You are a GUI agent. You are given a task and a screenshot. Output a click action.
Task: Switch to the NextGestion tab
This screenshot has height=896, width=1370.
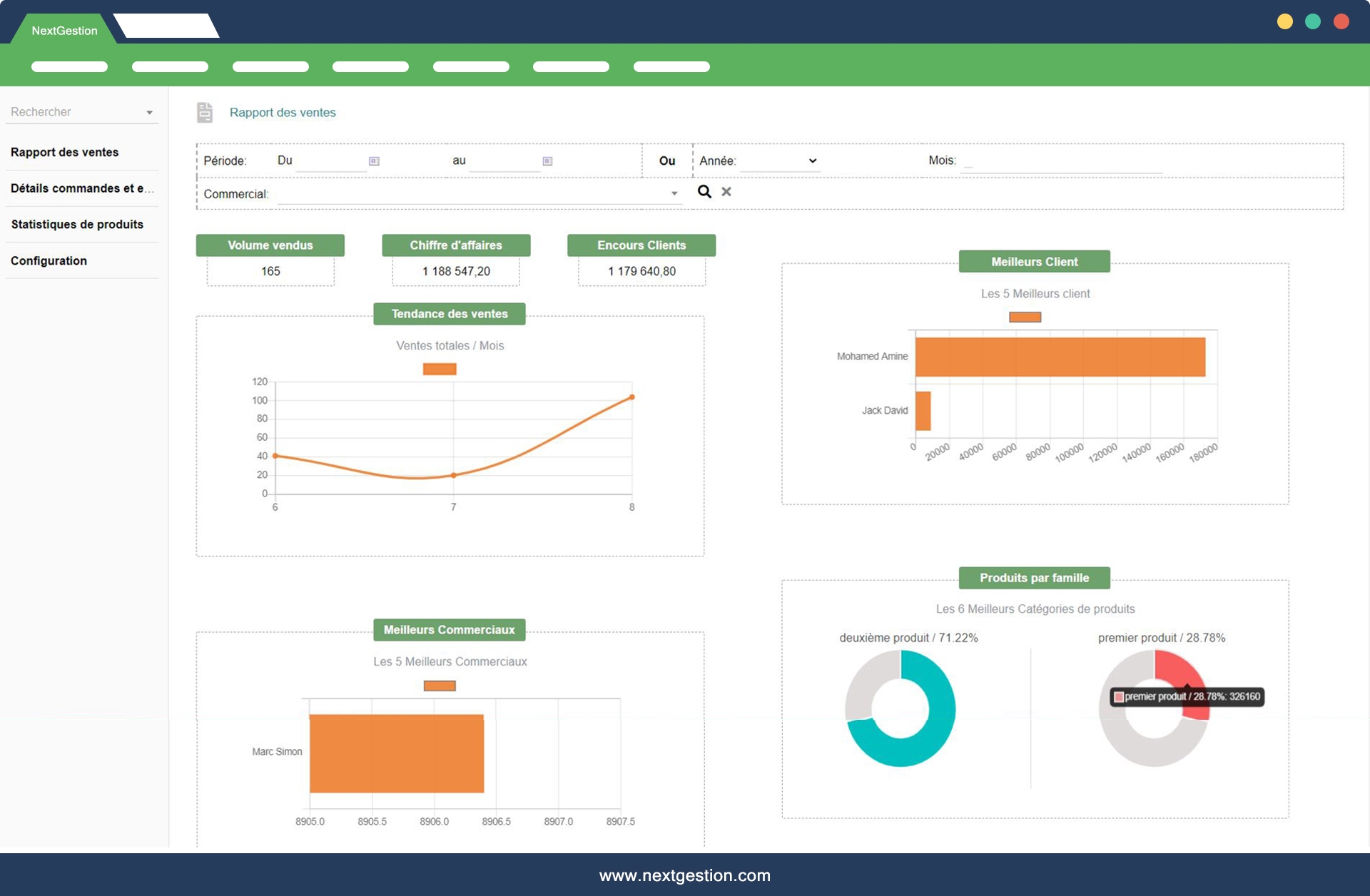[64, 31]
